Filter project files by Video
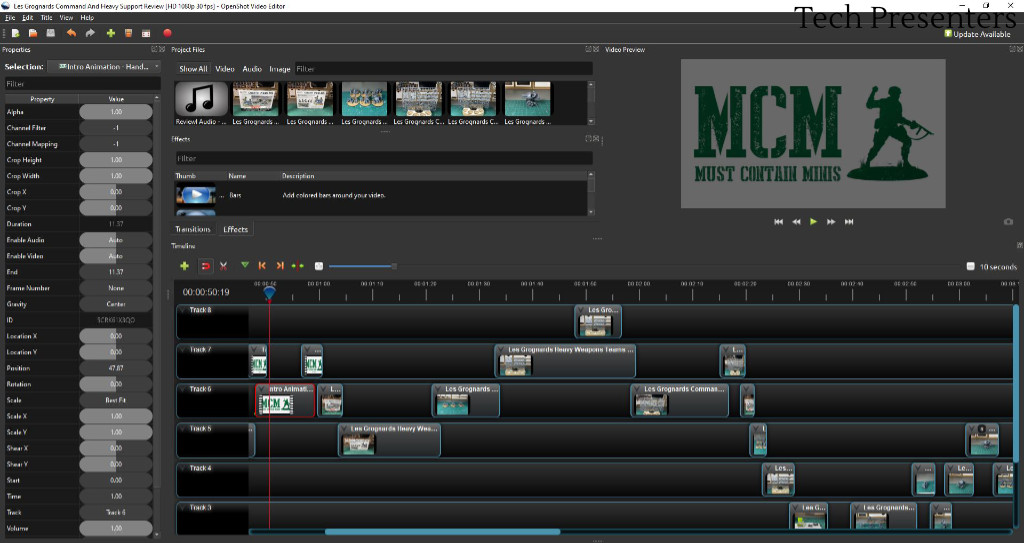Viewport: 1024px width, 543px height. pos(225,69)
